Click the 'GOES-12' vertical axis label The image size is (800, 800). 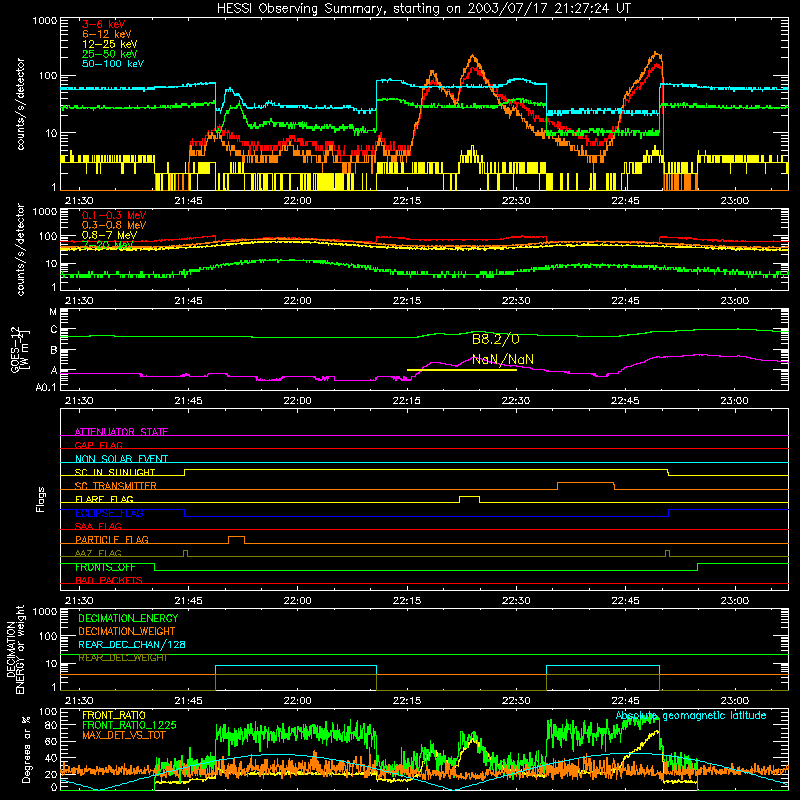click(15, 349)
